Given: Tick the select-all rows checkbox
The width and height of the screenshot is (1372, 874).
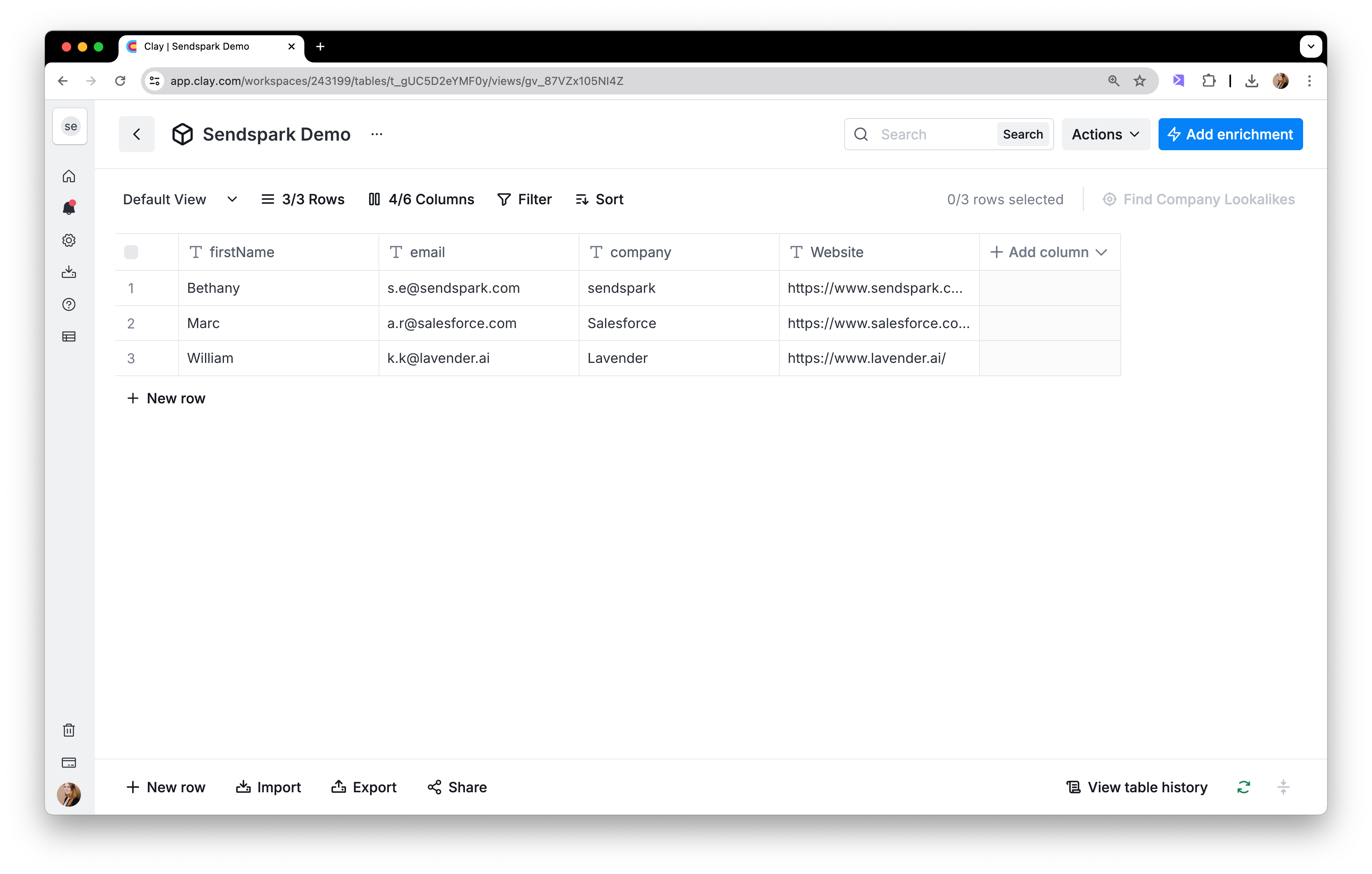Looking at the screenshot, I should (x=131, y=252).
